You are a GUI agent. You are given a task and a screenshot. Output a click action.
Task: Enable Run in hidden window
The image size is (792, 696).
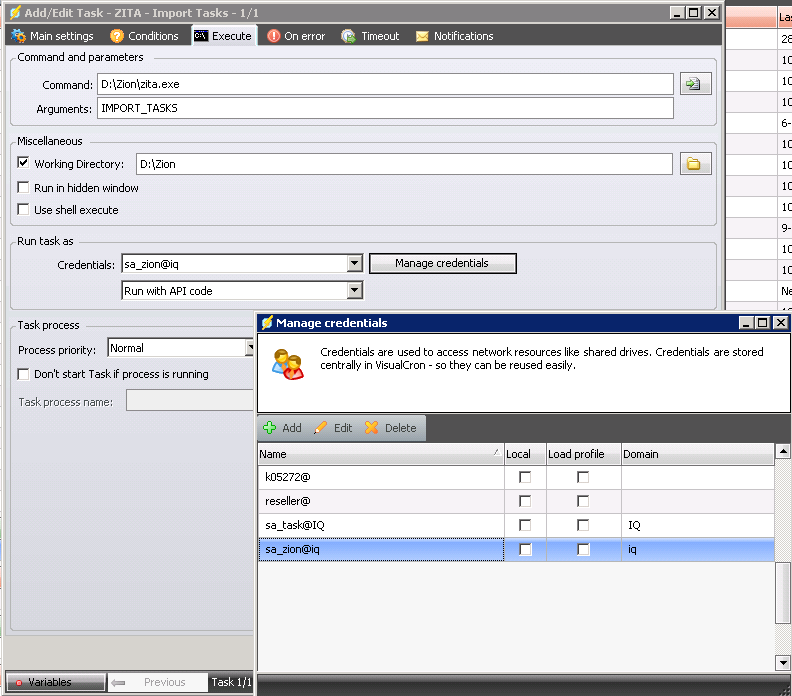[24, 188]
